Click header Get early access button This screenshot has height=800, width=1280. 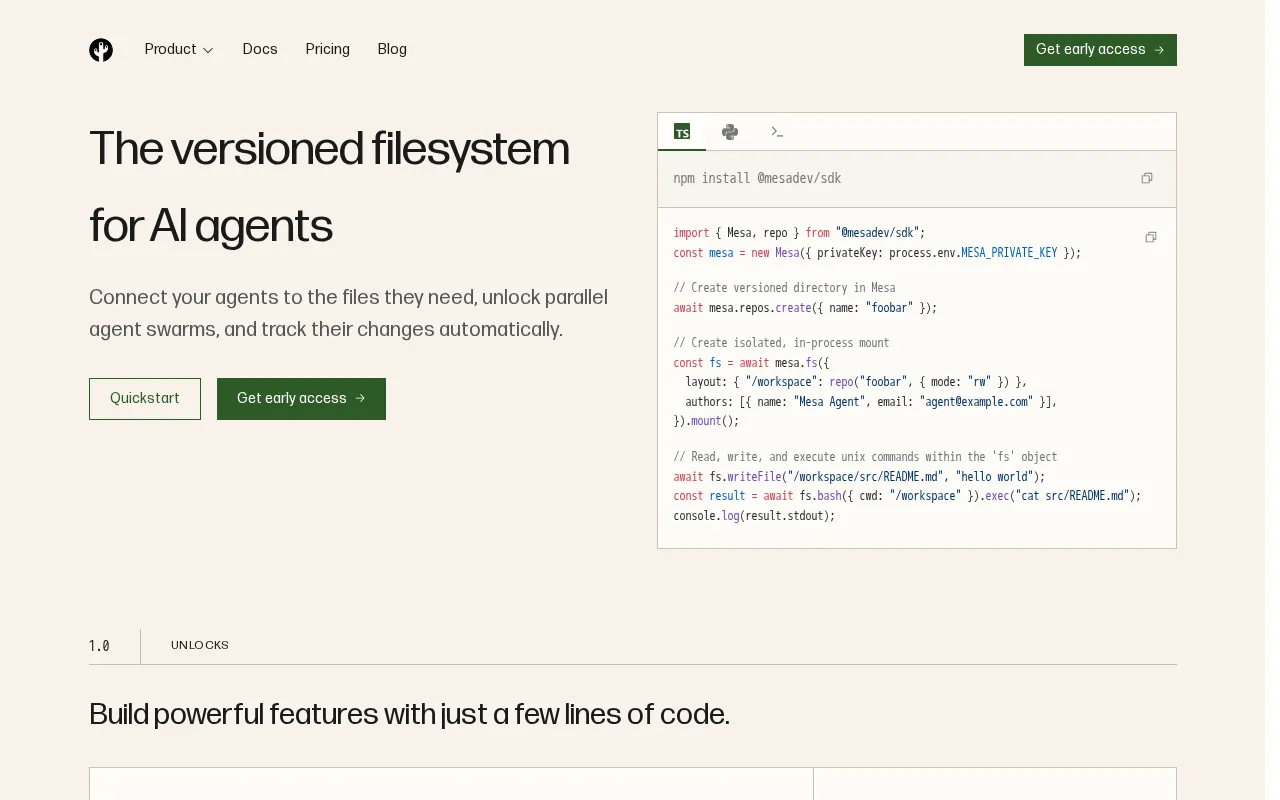click(x=1100, y=50)
